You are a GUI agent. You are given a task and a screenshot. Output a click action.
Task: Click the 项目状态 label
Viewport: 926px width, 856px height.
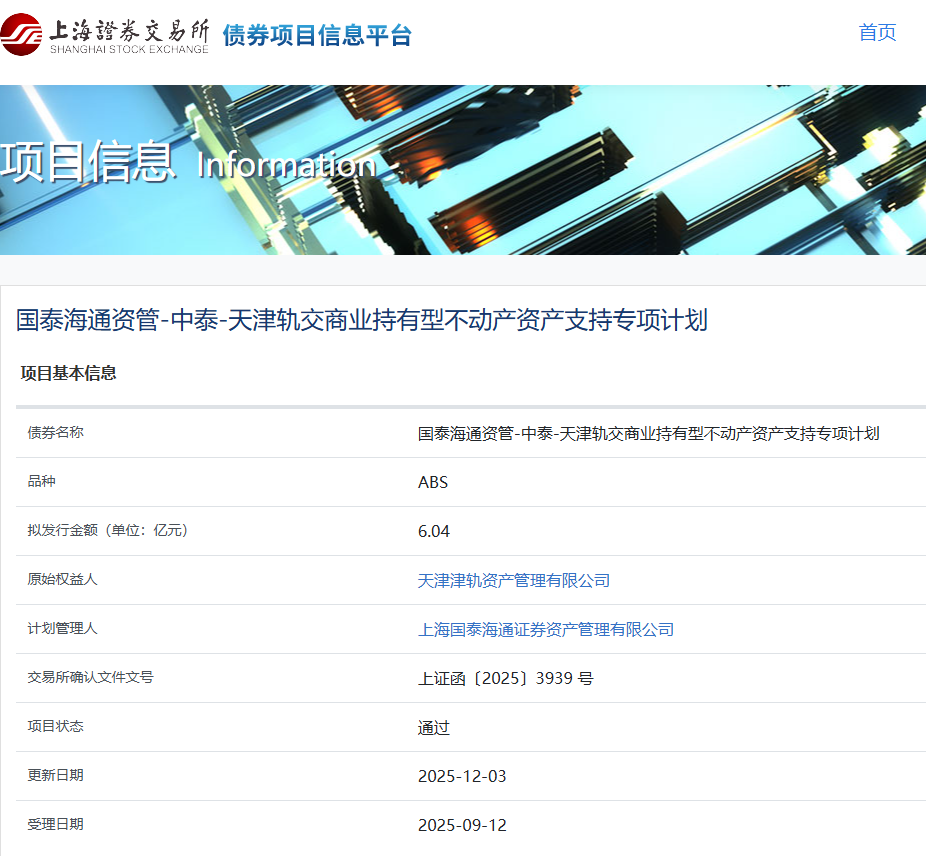[x=56, y=727]
